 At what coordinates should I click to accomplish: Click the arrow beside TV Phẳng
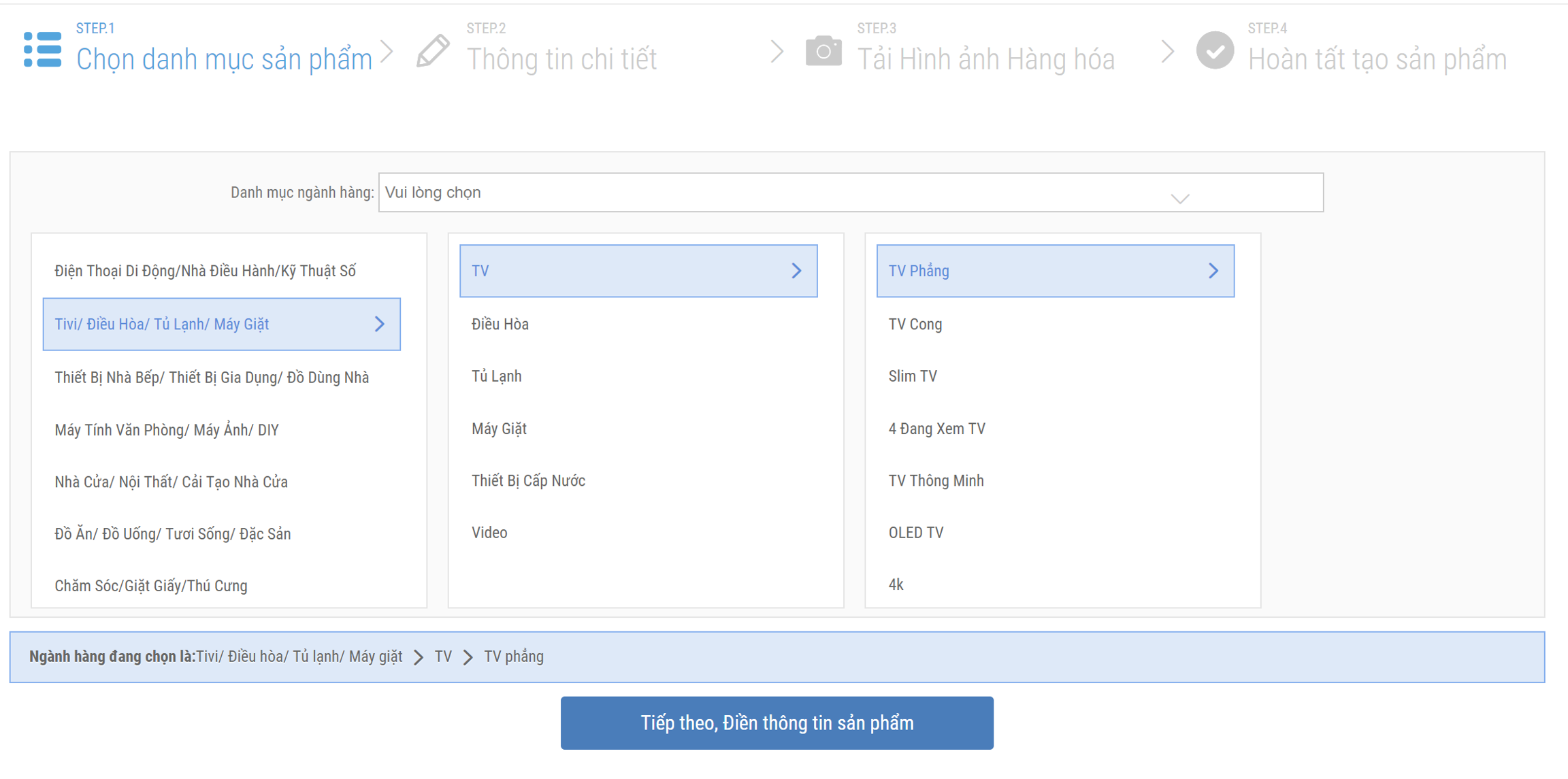[1213, 271]
